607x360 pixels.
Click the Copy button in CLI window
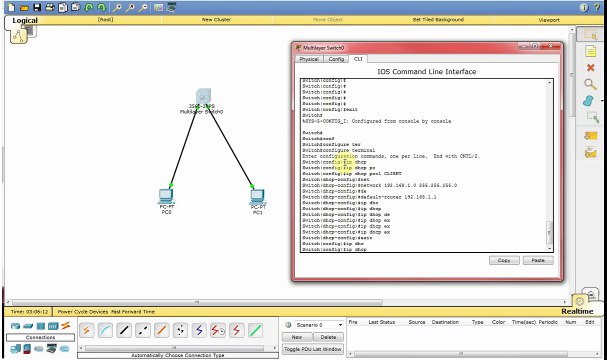click(504, 260)
